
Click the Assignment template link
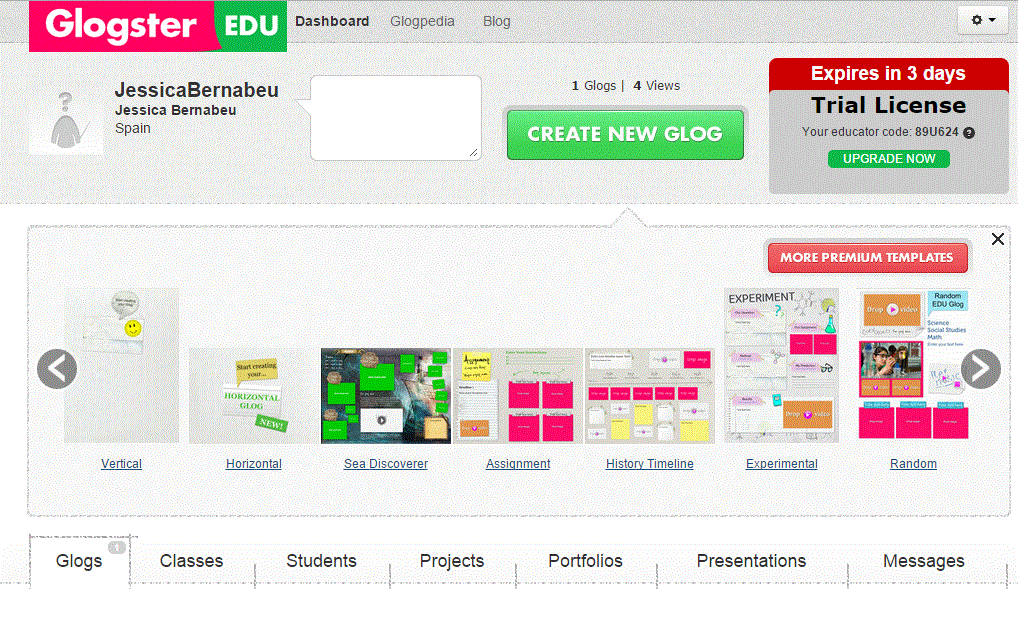[x=518, y=464]
